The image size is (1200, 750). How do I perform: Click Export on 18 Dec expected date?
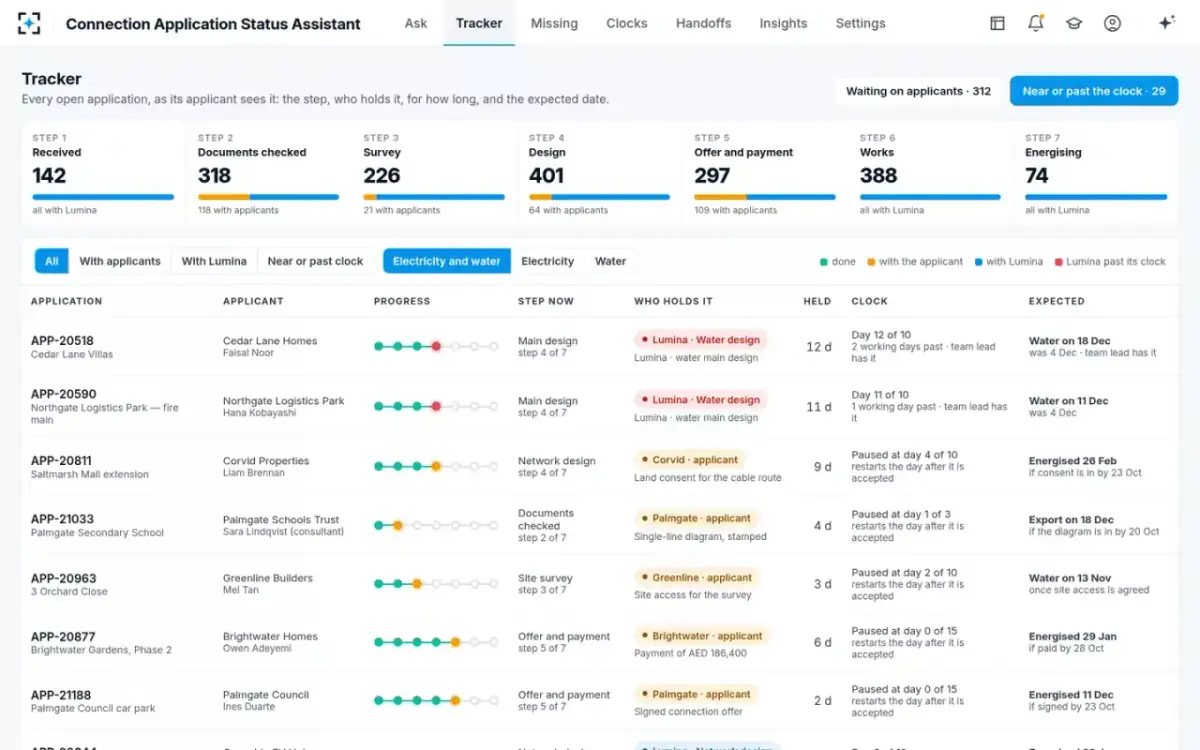[x=1071, y=520]
